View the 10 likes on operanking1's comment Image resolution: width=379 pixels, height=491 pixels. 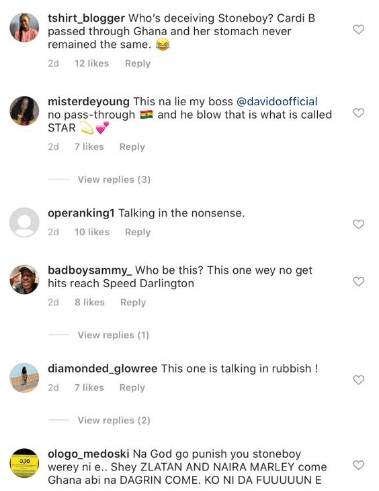(92, 232)
